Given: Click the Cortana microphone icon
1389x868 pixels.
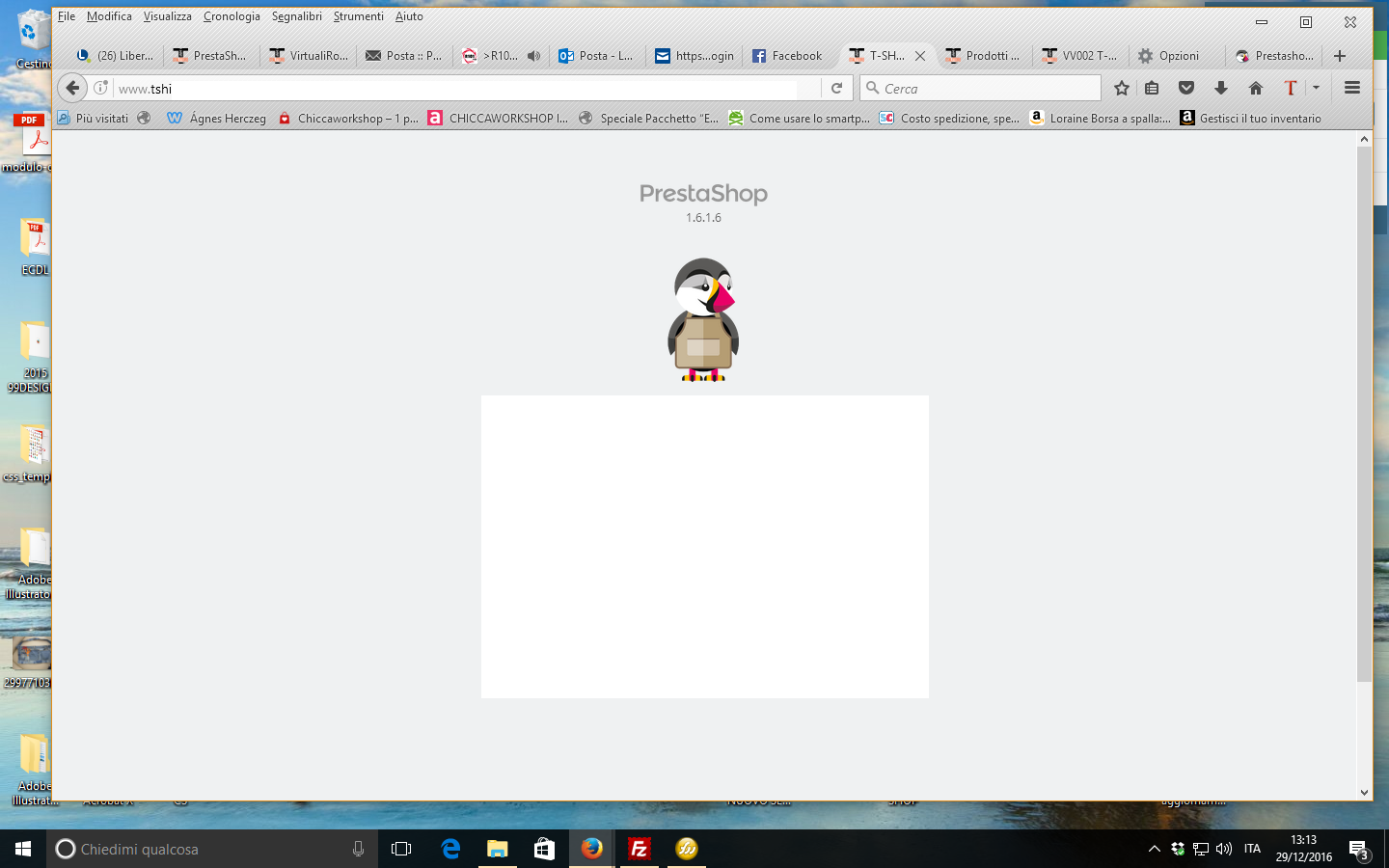Looking at the screenshot, I should [x=358, y=849].
